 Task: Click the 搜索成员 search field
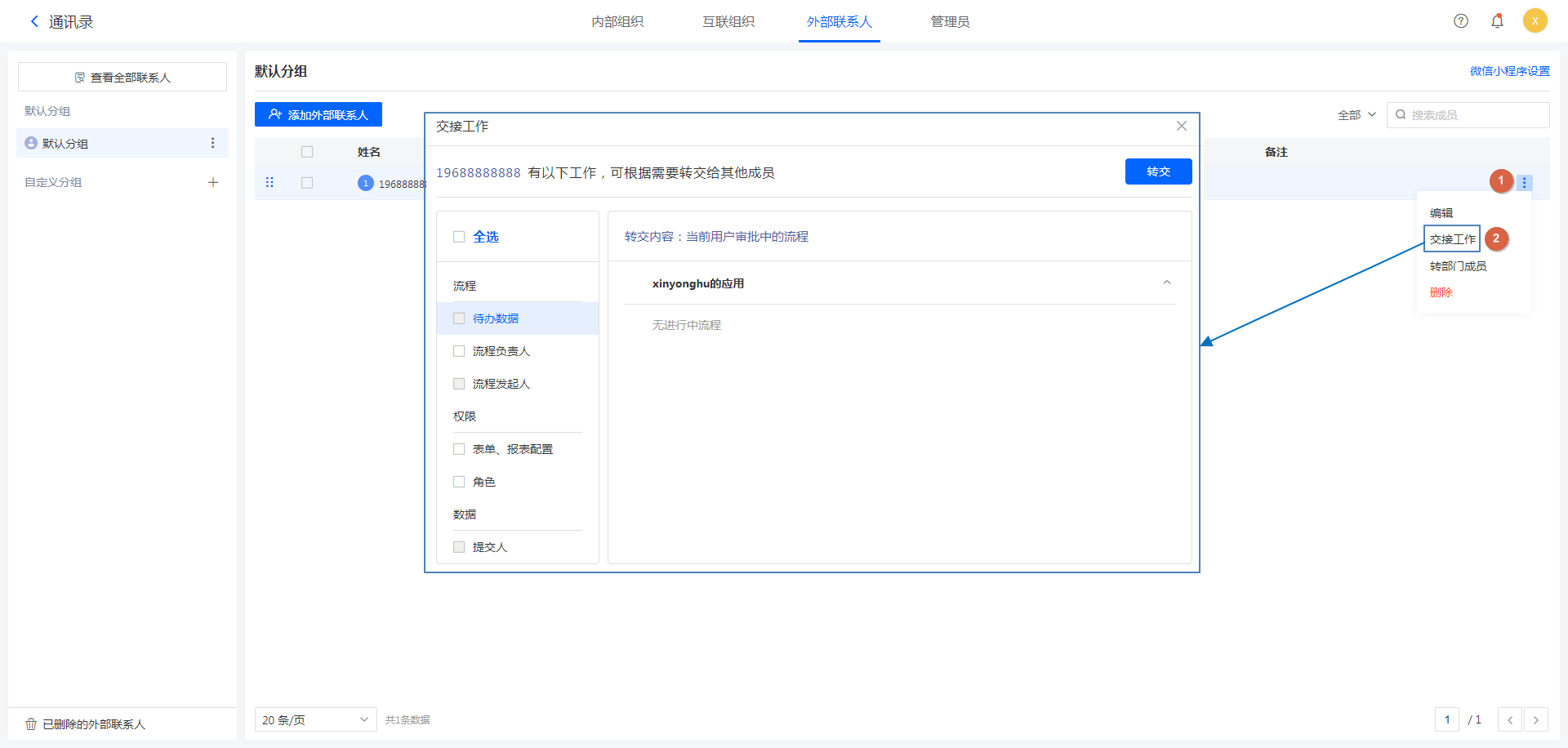[x=1475, y=115]
